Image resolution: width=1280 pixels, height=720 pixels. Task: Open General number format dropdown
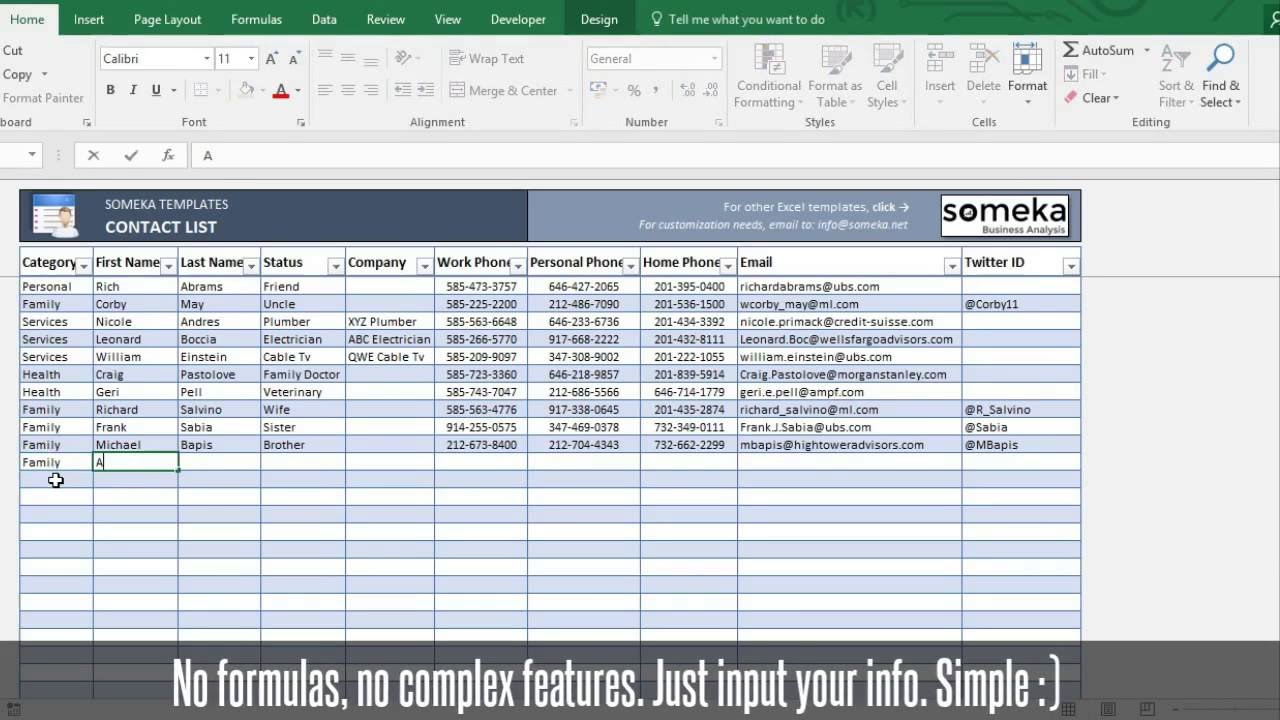714,59
